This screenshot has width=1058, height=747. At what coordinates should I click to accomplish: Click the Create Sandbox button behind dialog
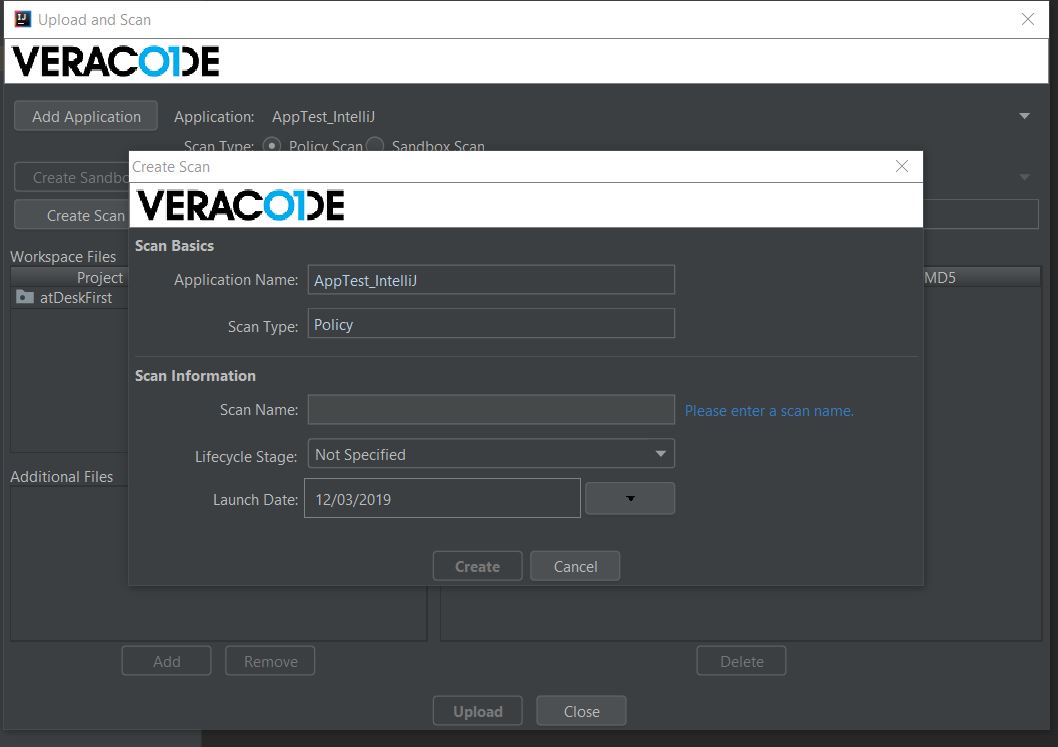tap(72, 177)
